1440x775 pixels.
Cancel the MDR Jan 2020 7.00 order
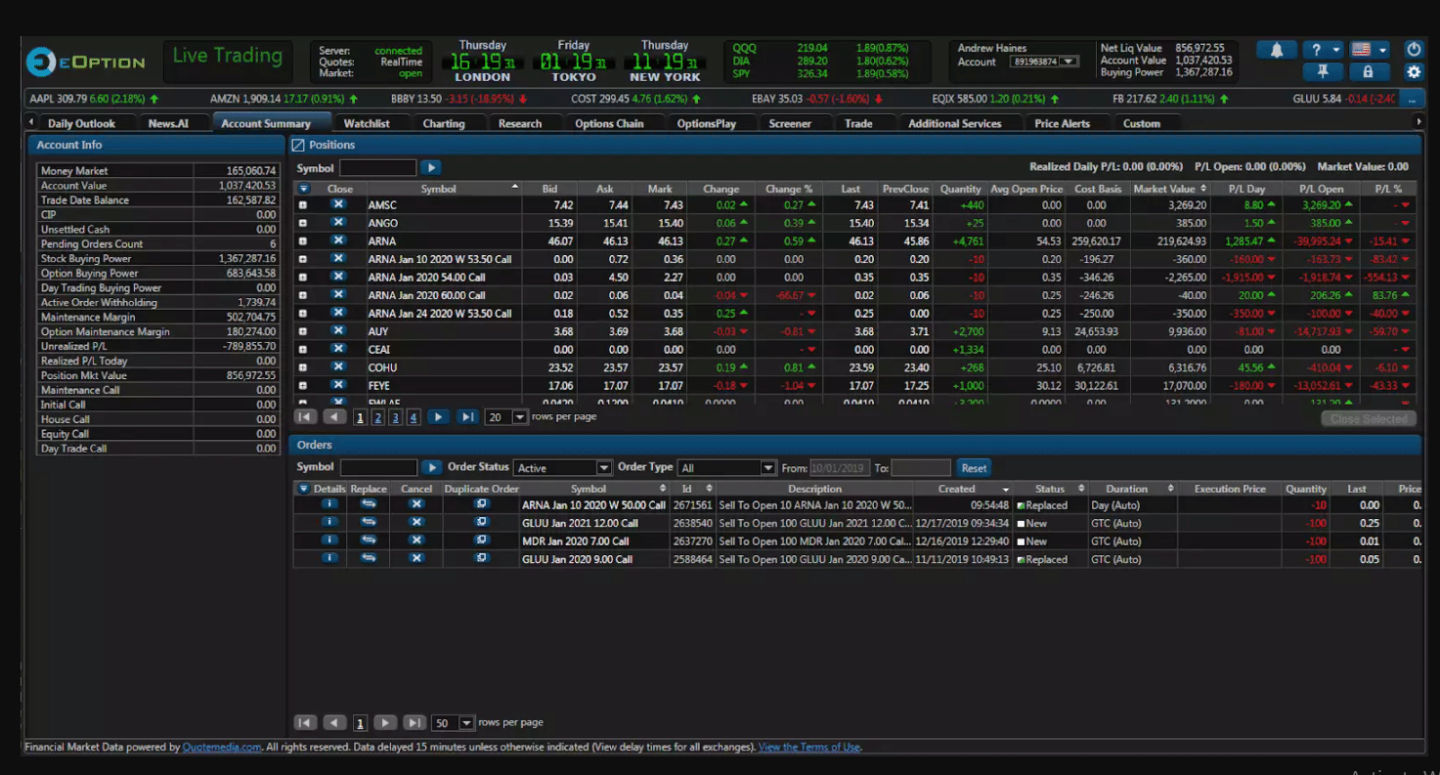[x=416, y=540]
